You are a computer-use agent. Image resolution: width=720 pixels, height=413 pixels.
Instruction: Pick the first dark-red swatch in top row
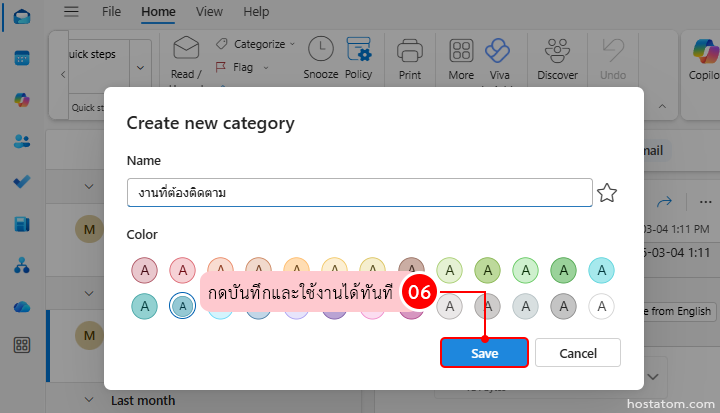click(145, 270)
